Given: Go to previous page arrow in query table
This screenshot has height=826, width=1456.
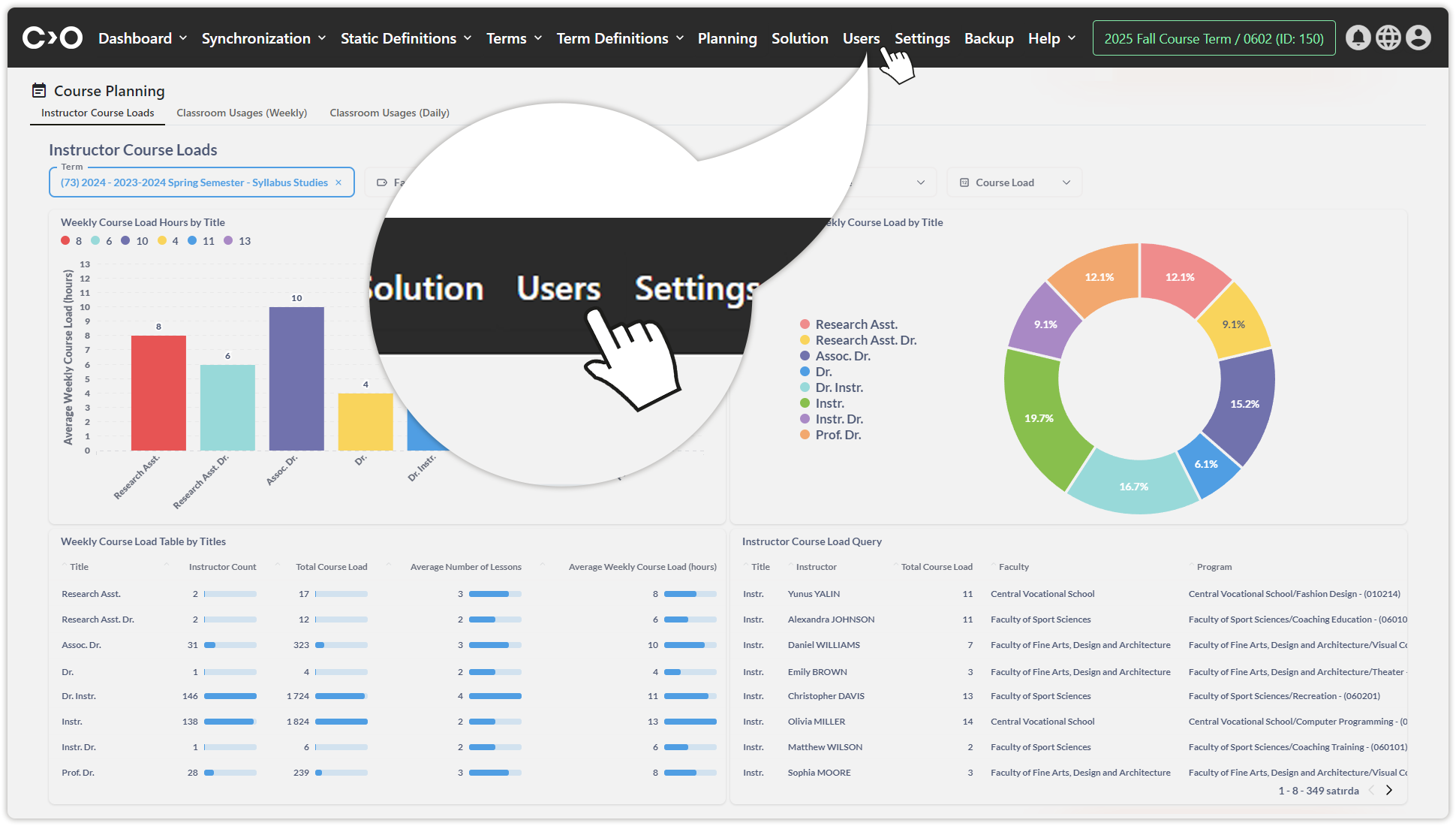Looking at the screenshot, I should (1371, 790).
